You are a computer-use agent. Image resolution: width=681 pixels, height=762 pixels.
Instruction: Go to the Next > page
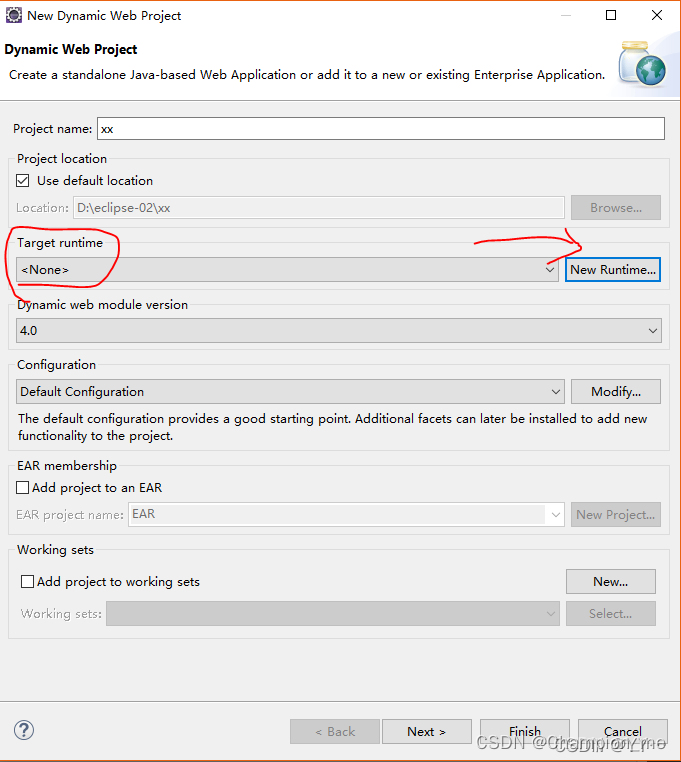427,731
